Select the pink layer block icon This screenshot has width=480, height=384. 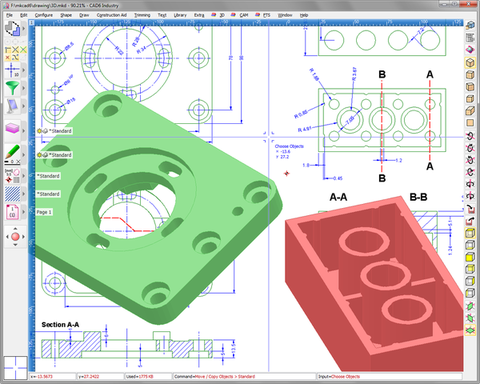(x=12, y=129)
